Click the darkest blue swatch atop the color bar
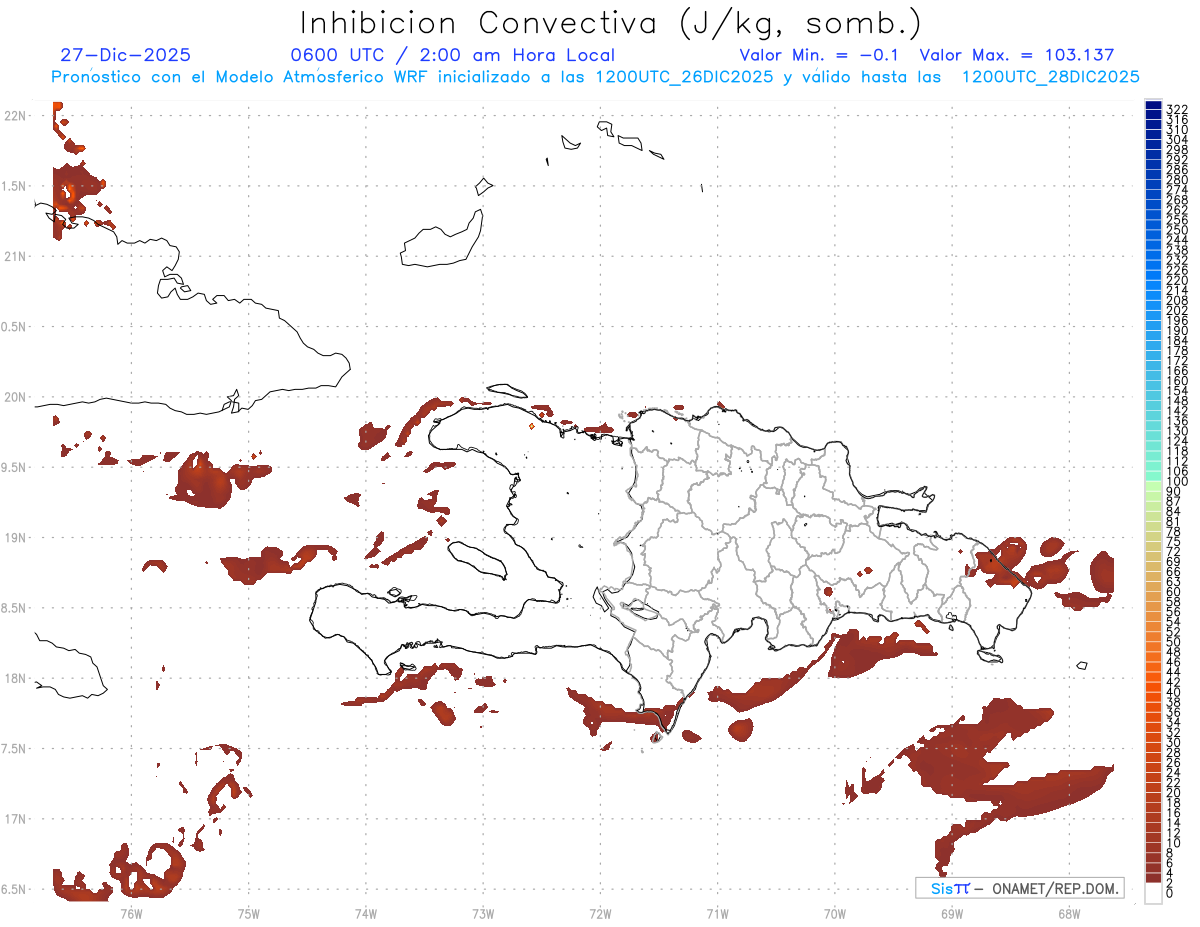Screen dimensions: 1200x927 (1153, 105)
